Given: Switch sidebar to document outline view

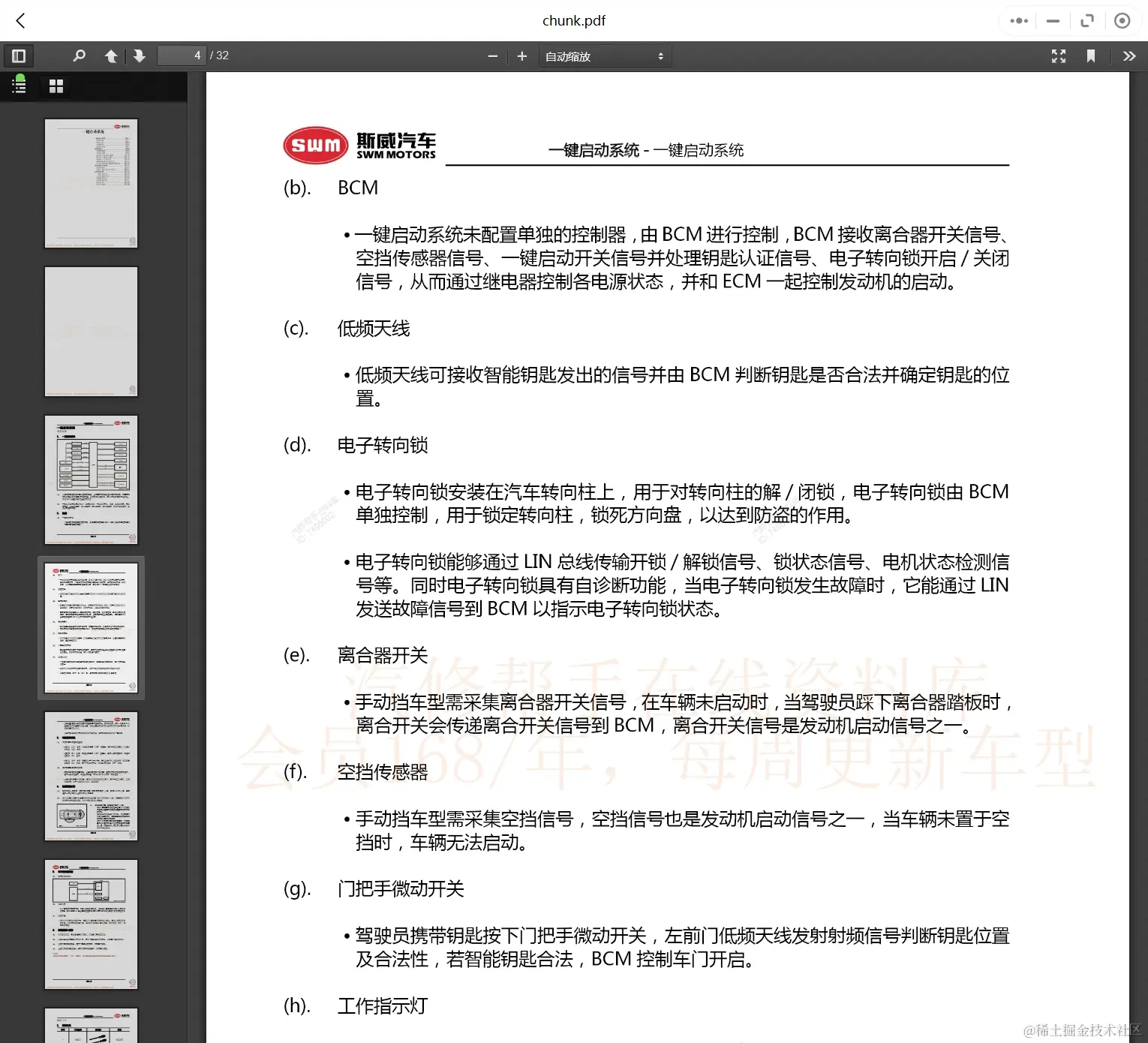Looking at the screenshot, I should coord(19,86).
